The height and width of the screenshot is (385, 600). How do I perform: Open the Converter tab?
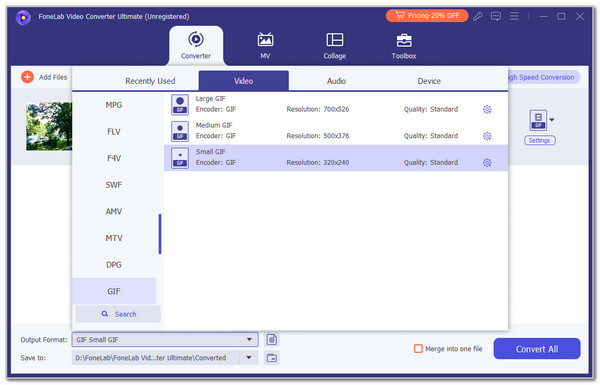click(196, 46)
